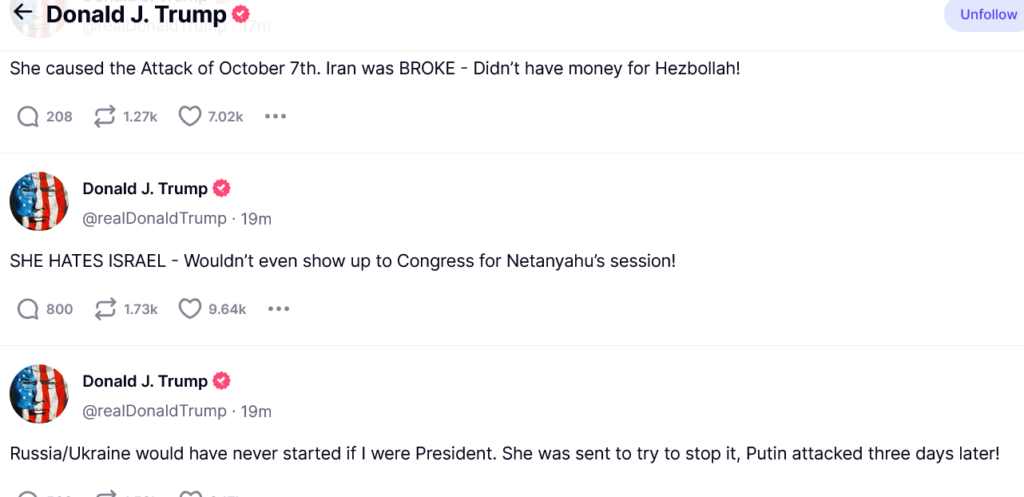
Task: Open avatar on SHE HATES ISRAEL post
Action: [39, 201]
